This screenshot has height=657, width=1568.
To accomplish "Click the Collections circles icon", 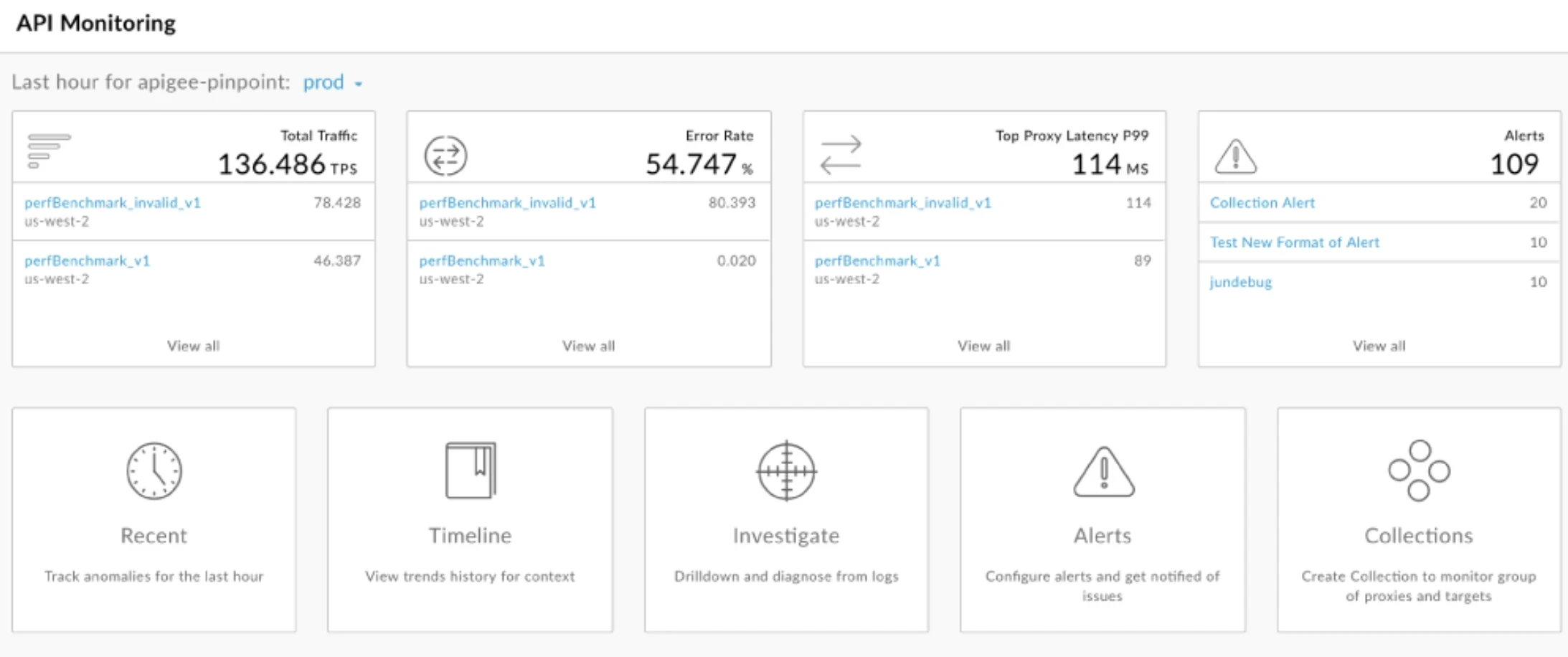I will pyautogui.click(x=1419, y=471).
